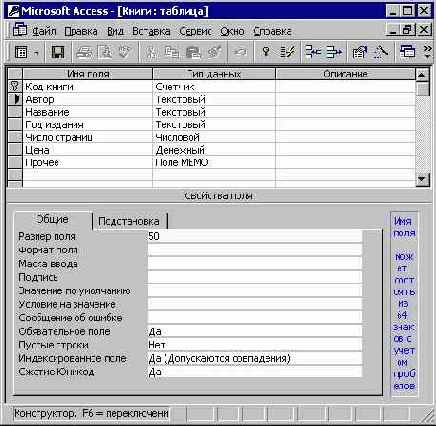Open the Справка menu

coord(272,31)
